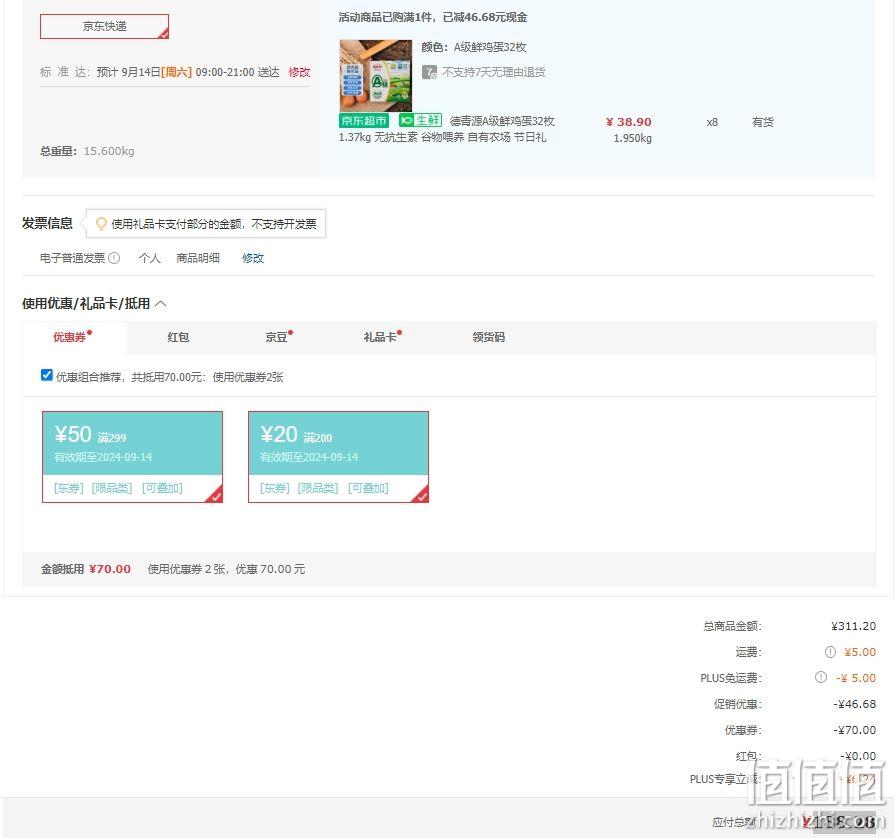Screen dimensions: 895x838
Task: Switch to the 领货码 tab
Action: pos(489,337)
